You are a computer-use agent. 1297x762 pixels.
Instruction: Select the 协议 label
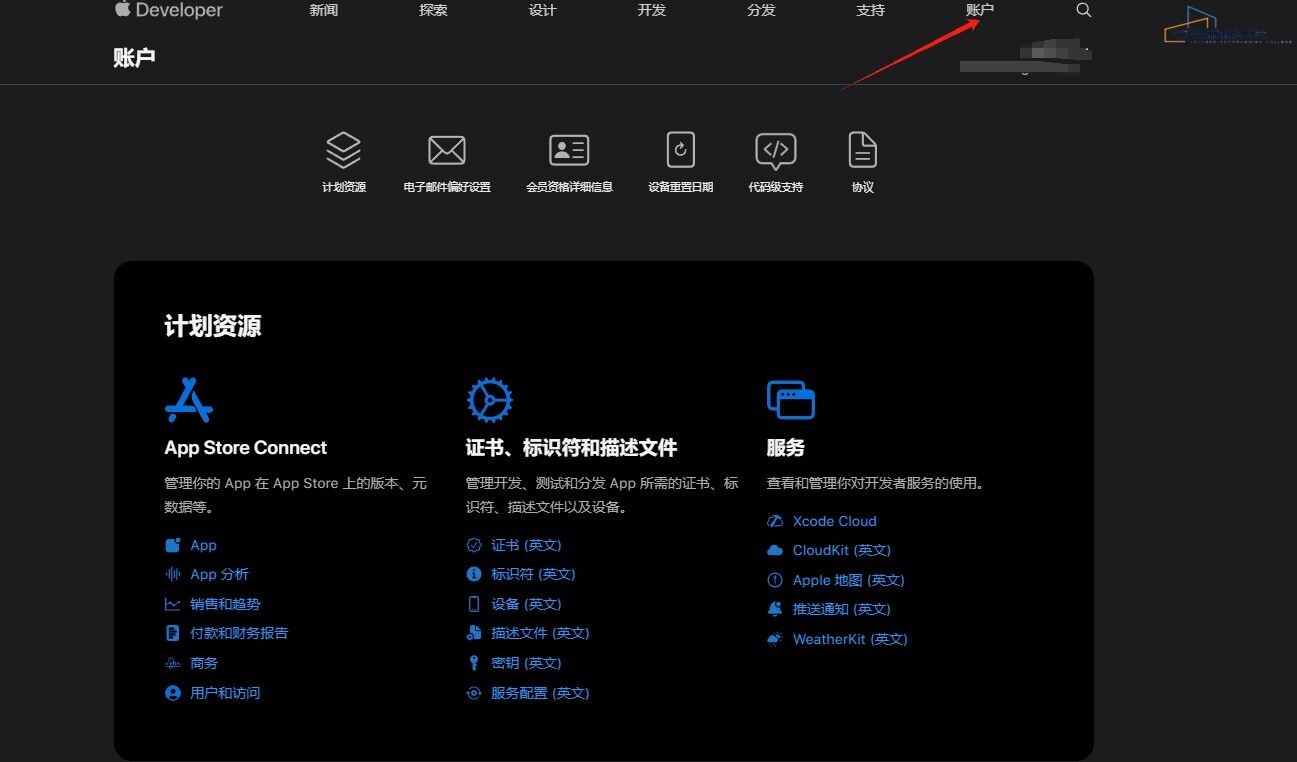[x=862, y=187]
